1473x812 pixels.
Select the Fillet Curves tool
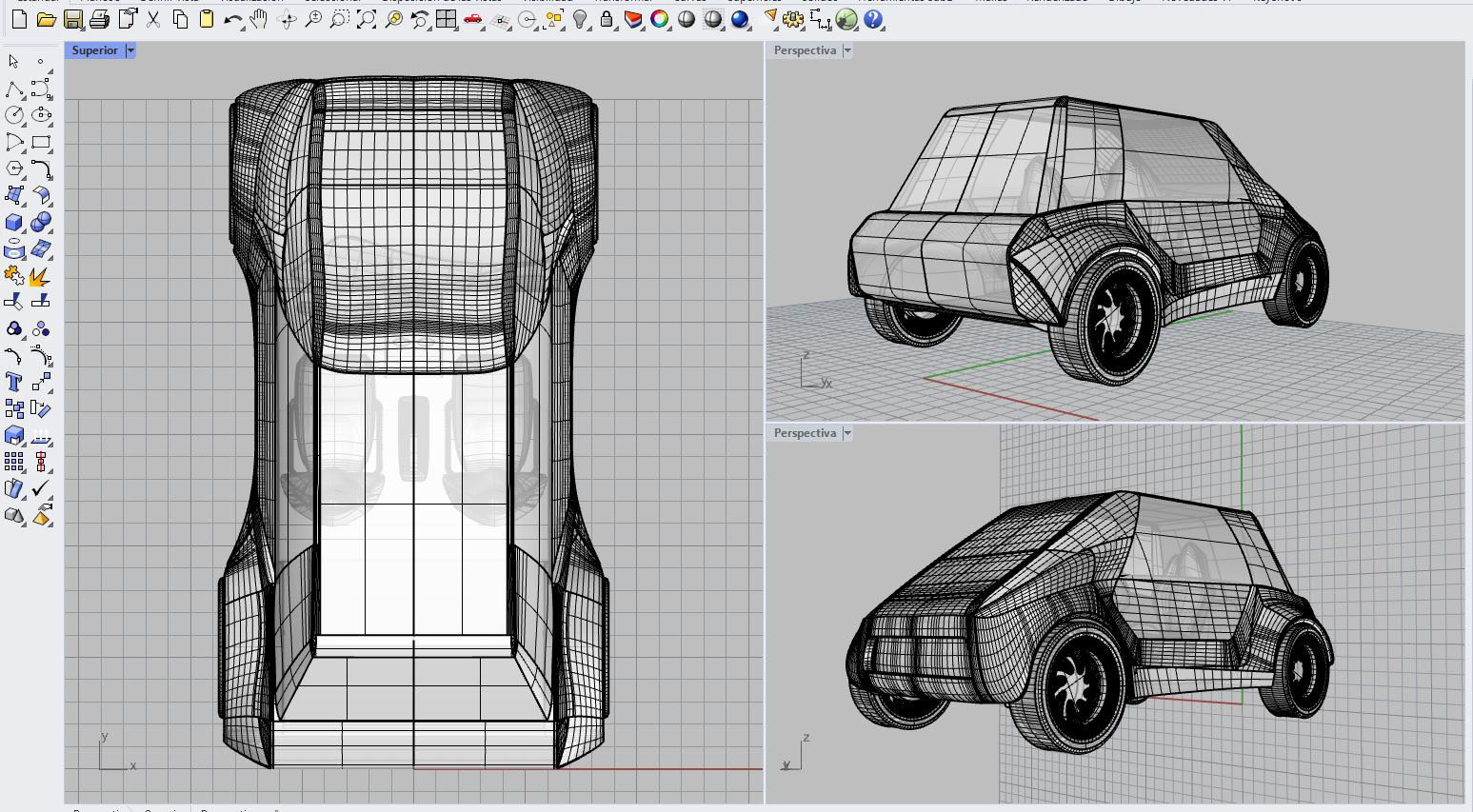tap(41, 168)
